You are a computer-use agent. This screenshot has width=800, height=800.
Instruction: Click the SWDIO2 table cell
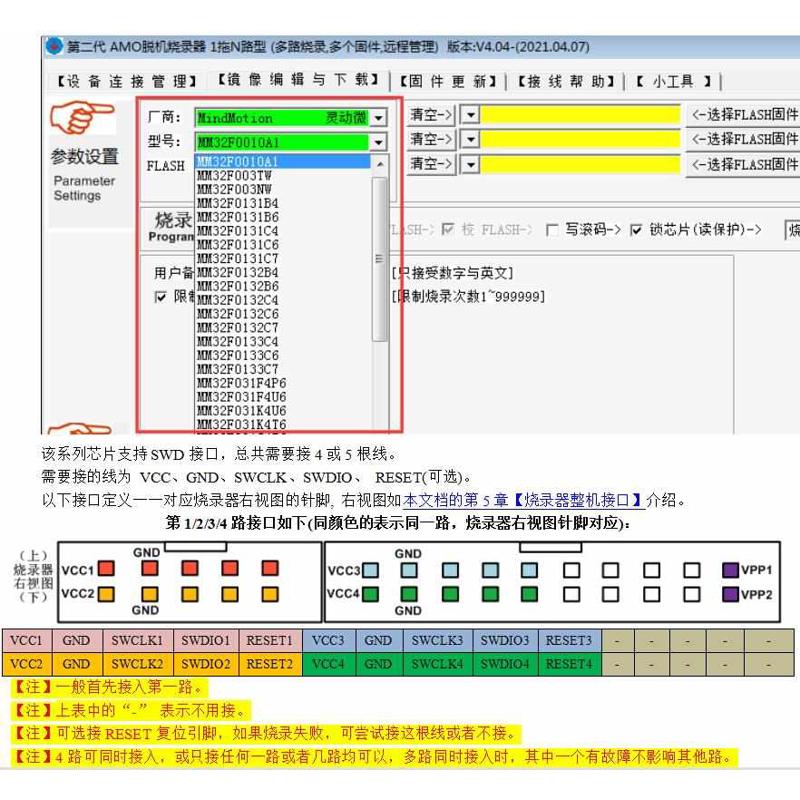pos(206,664)
